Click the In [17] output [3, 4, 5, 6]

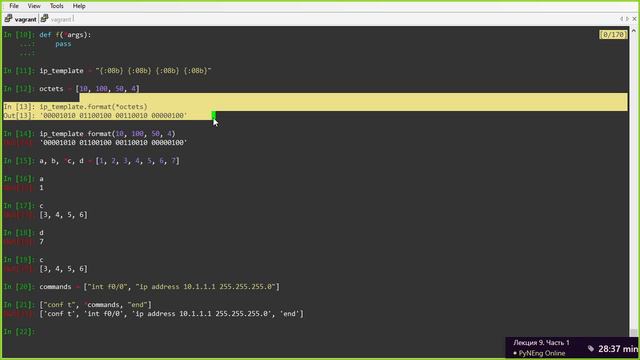click(x=63, y=215)
